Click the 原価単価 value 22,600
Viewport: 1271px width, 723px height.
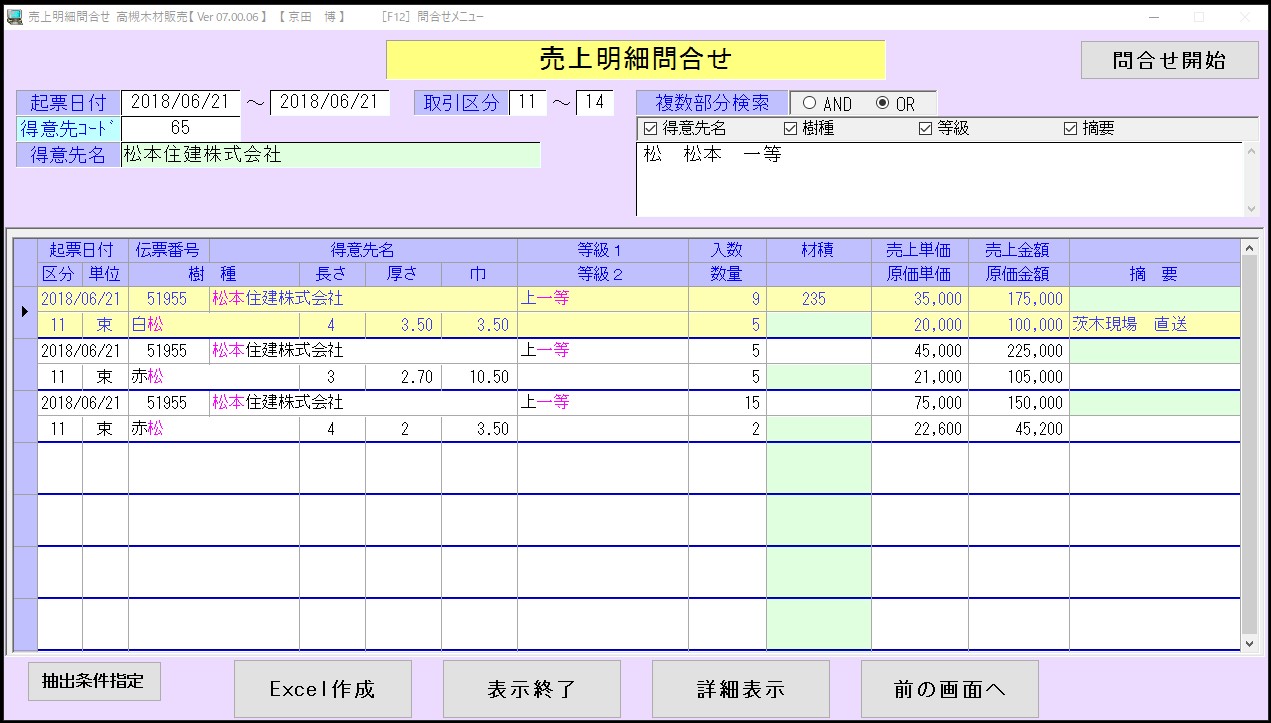919,429
